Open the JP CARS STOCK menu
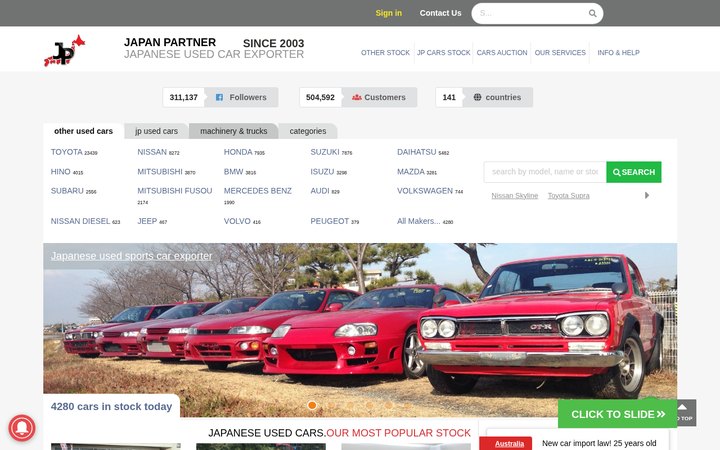The height and width of the screenshot is (450, 720). click(444, 53)
